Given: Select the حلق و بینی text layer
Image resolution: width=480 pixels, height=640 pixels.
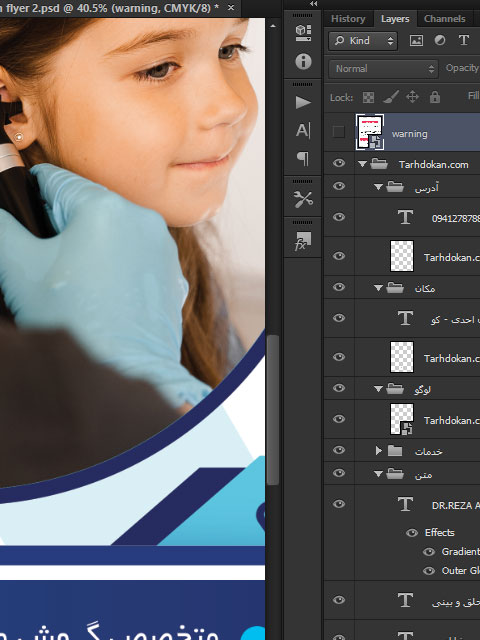Looking at the screenshot, I should pos(456,602).
